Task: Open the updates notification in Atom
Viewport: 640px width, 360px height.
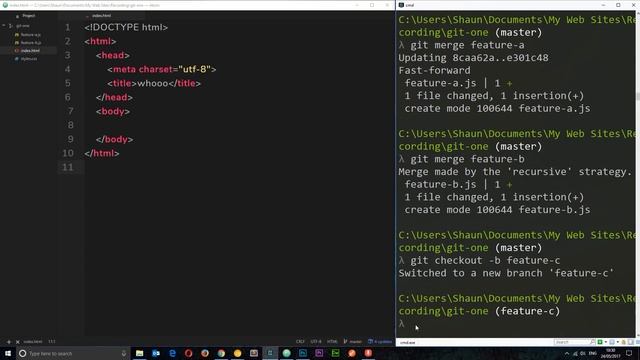Action: click(380, 342)
